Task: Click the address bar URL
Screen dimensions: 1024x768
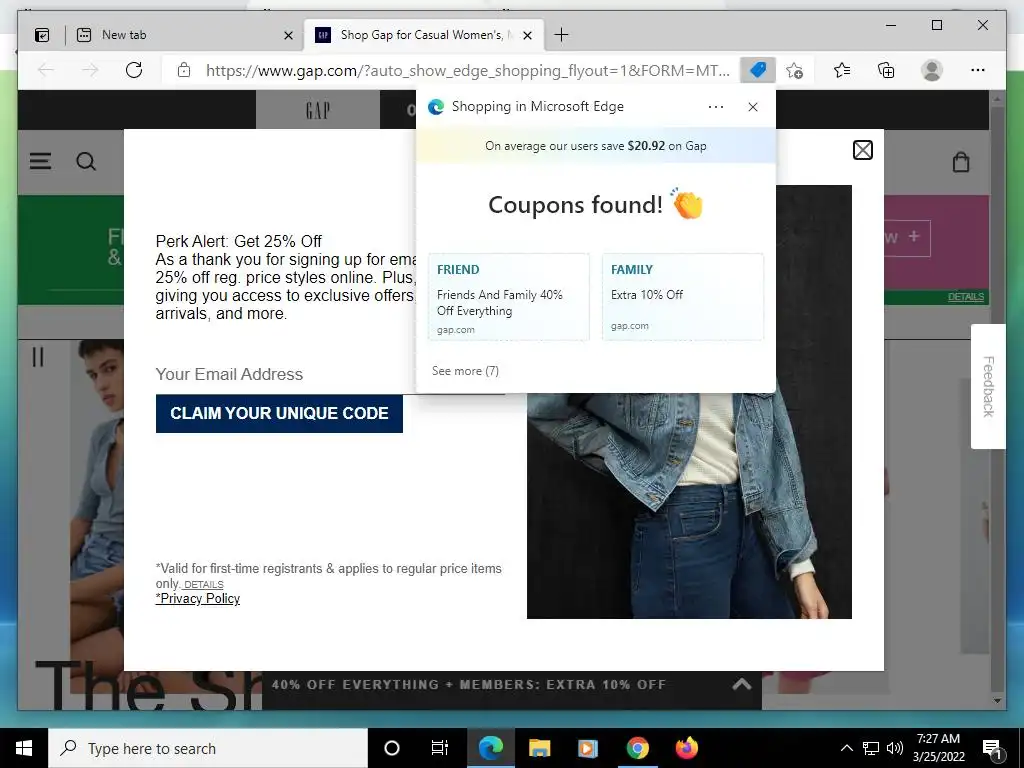Action: [468, 71]
